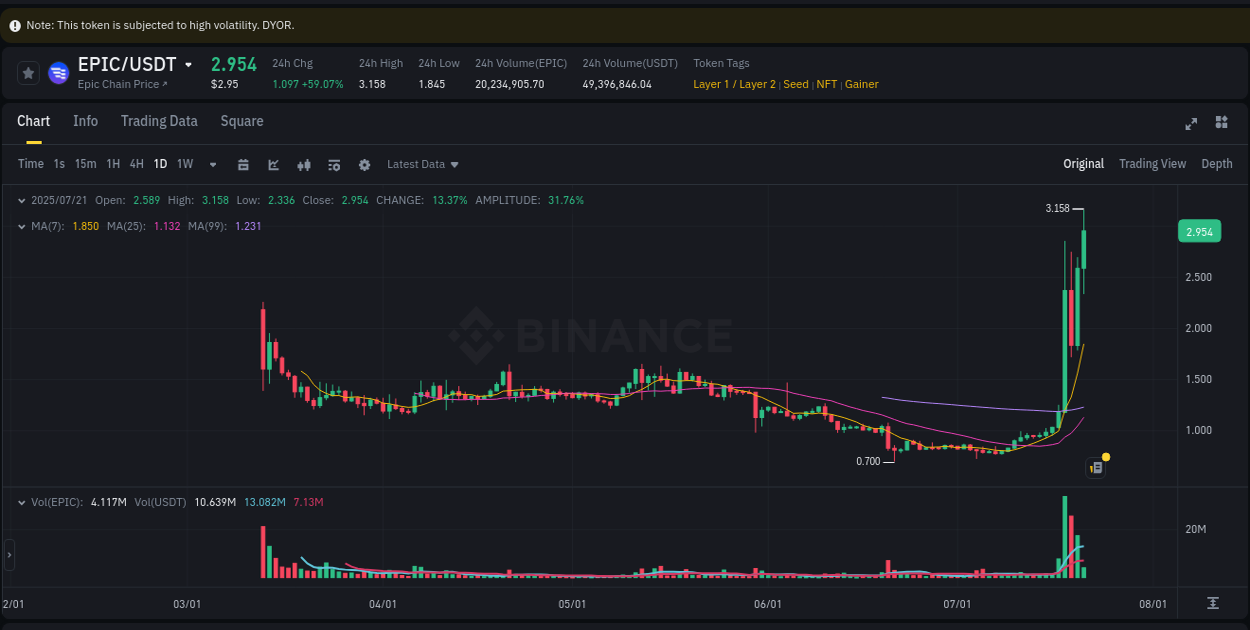Screen dimensions: 1250x630
Task: Switch to the Trading Data tab
Action: 159,121
